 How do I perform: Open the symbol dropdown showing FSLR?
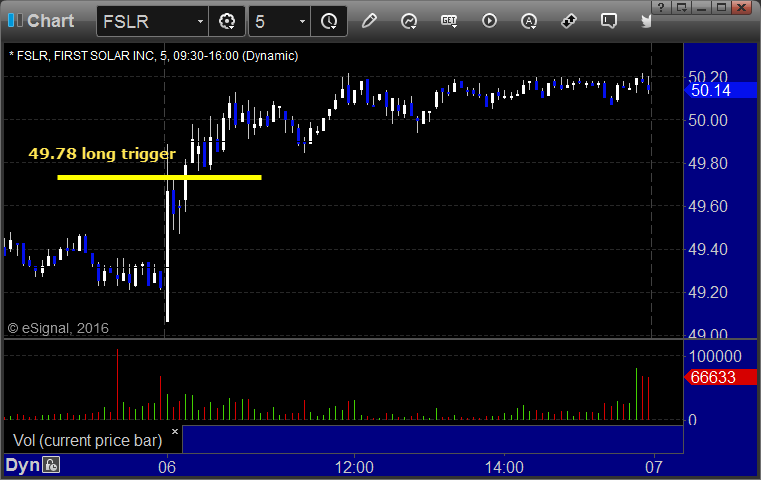click(152, 21)
